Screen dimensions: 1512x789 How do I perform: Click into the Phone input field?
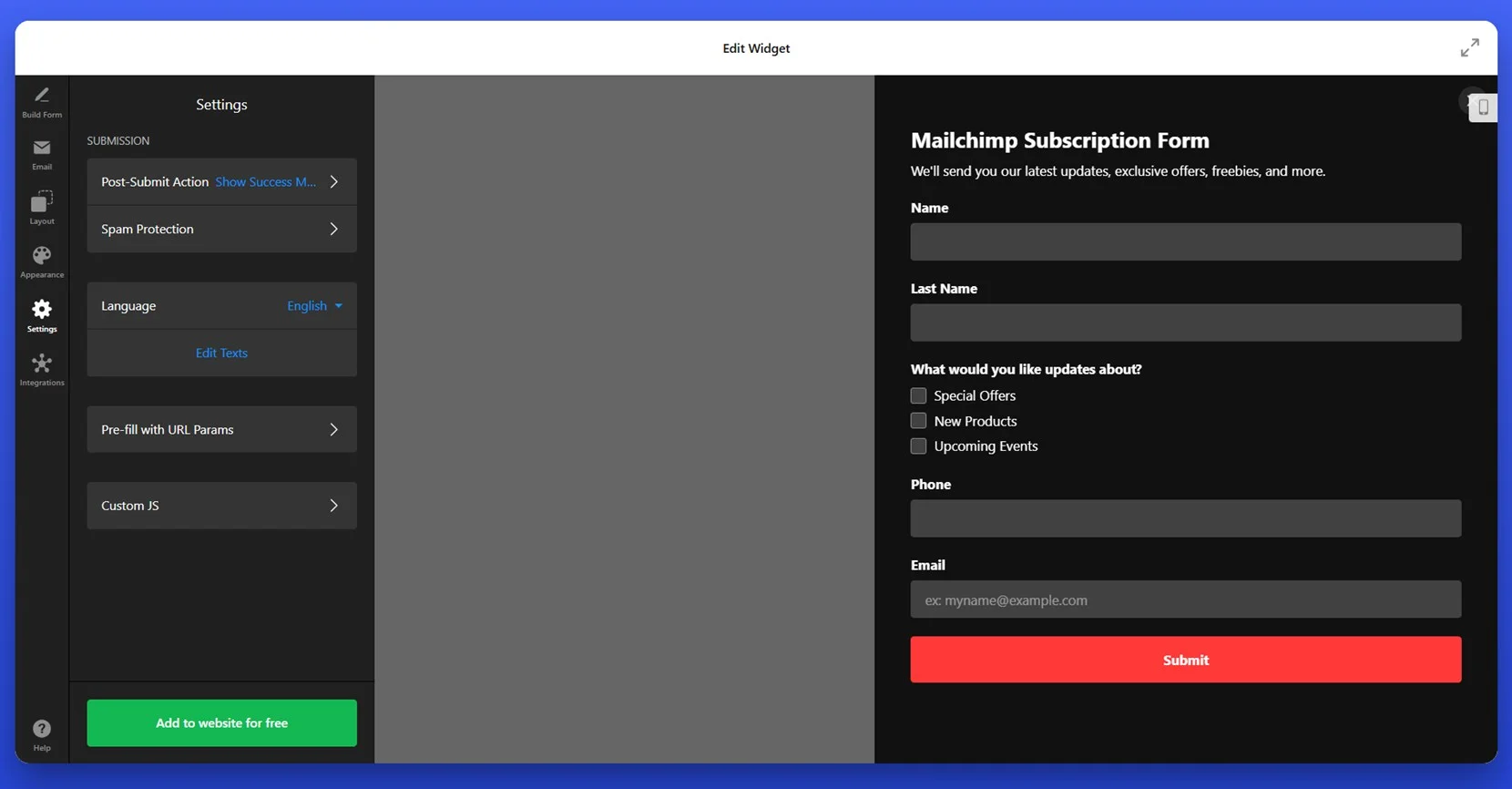coord(1185,518)
